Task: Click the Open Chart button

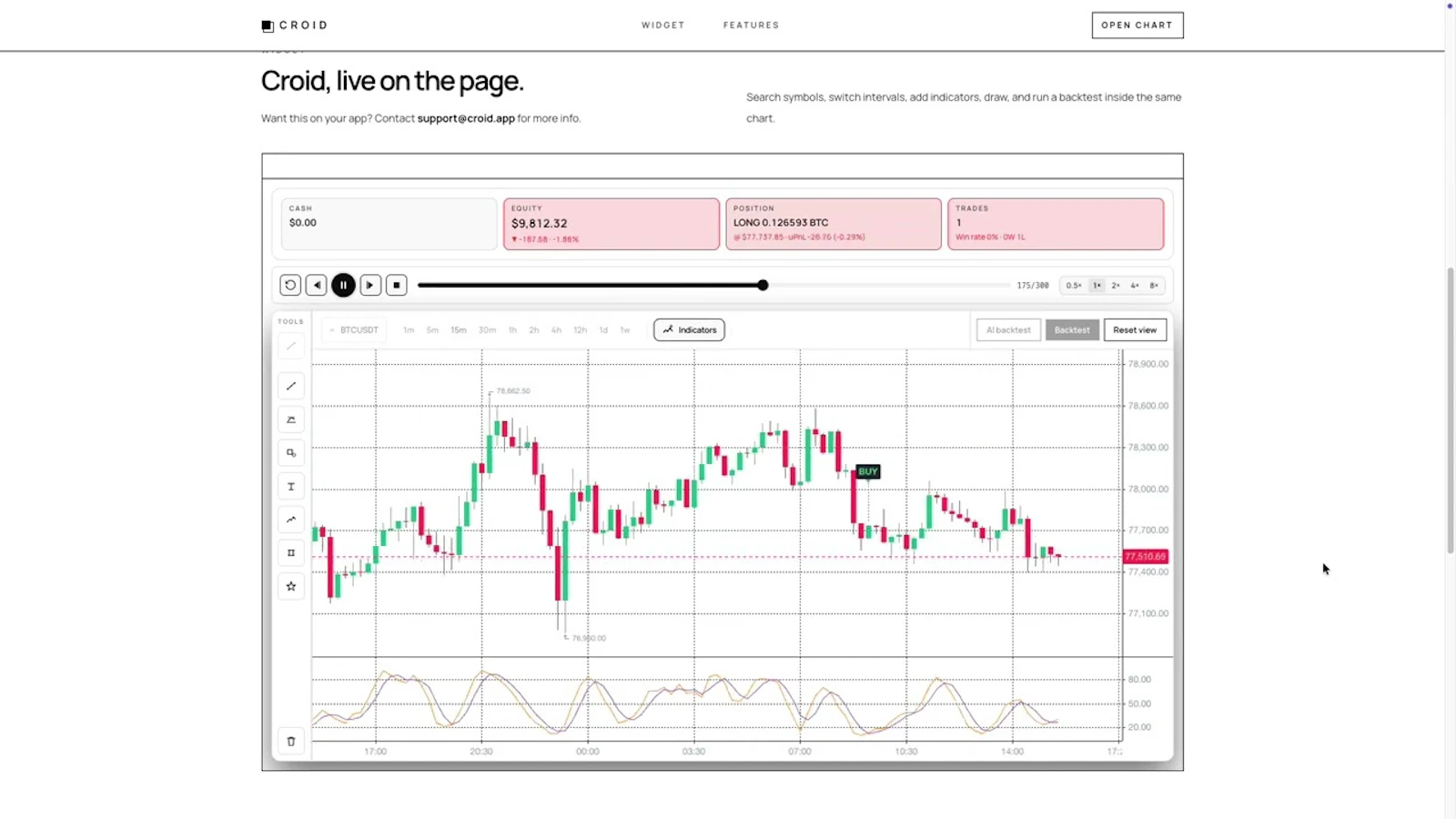Action: (x=1137, y=25)
